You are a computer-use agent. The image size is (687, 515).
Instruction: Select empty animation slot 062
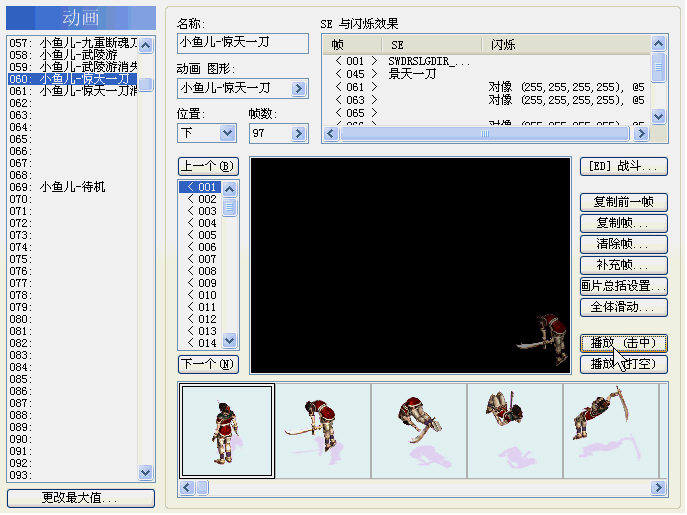click(x=73, y=103)
